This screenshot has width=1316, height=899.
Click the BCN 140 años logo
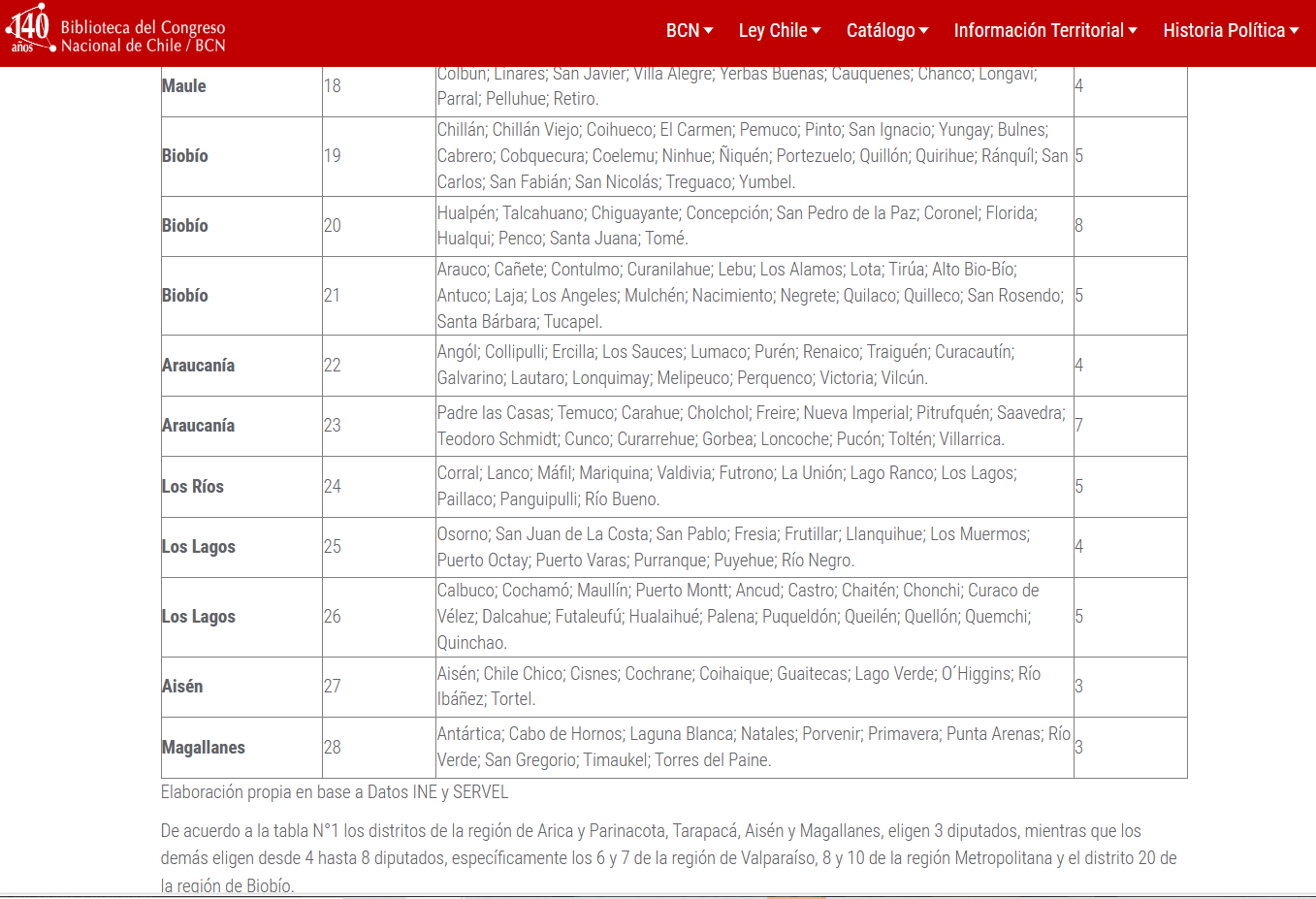[x=29, y=27]
